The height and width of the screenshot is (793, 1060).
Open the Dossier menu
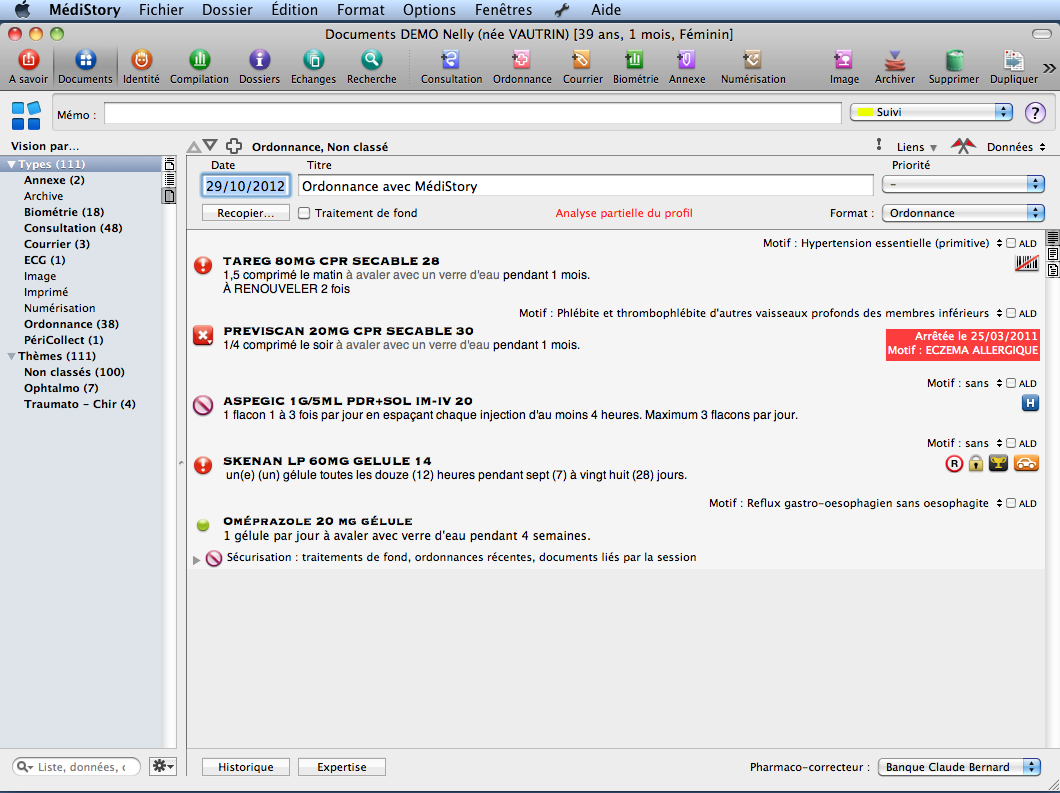pyautogui.click(x=227, y=10)
